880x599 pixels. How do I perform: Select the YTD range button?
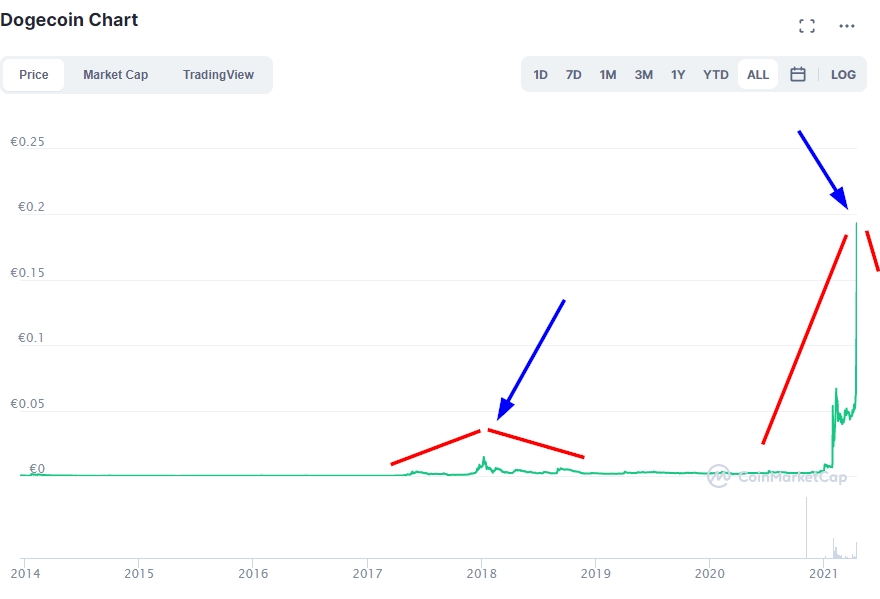tap(716, 75)
